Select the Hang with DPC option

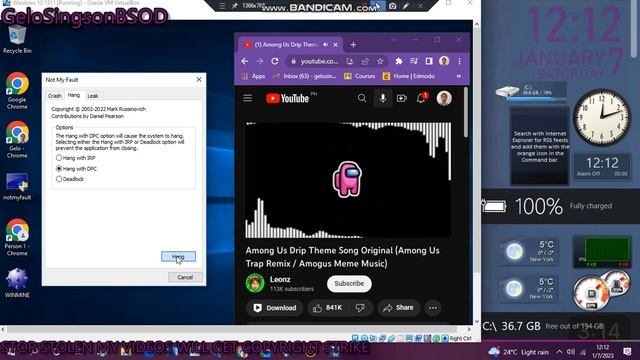click(76, 169)
